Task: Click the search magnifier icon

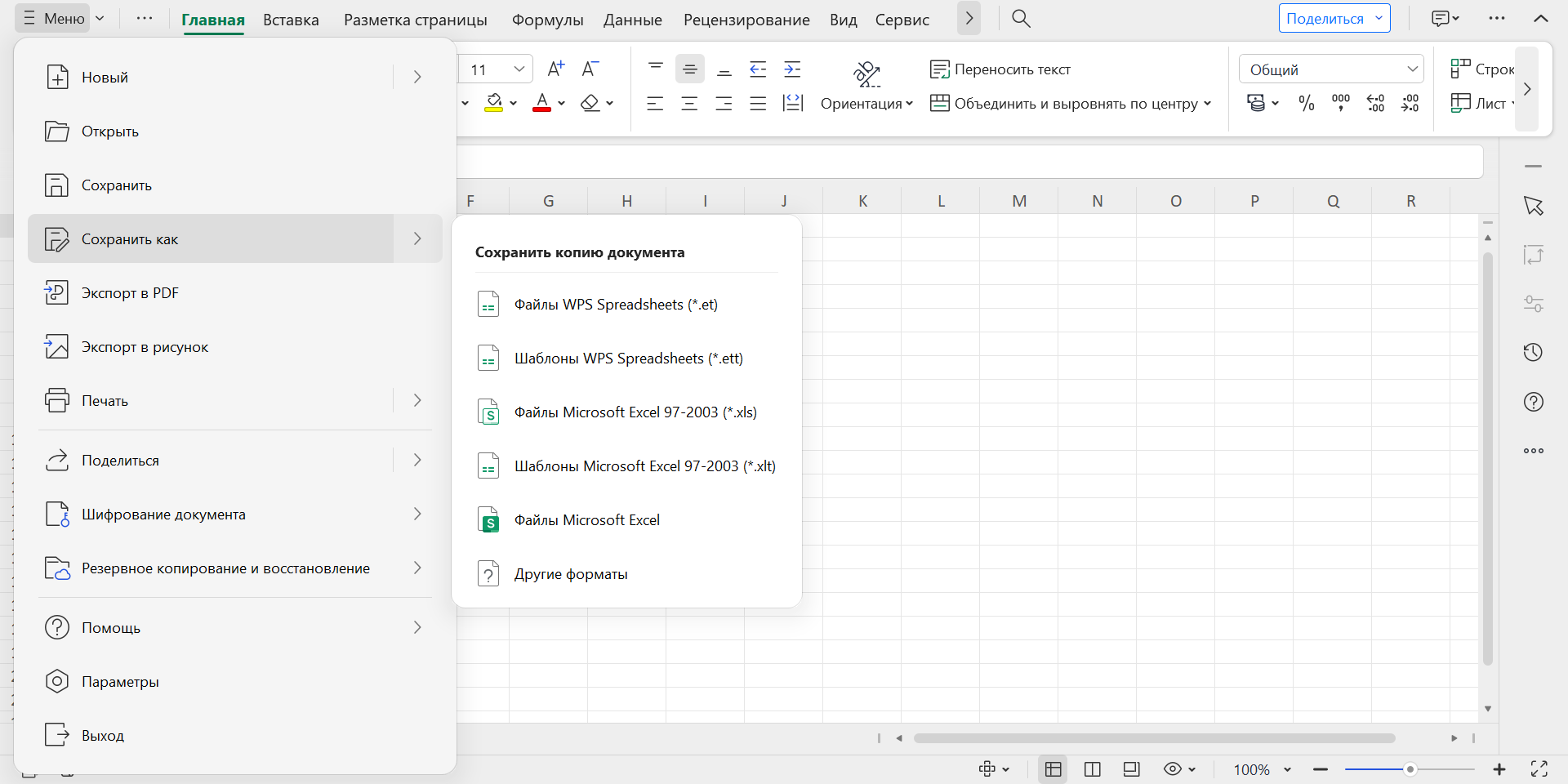Action: click(1021, 19)
